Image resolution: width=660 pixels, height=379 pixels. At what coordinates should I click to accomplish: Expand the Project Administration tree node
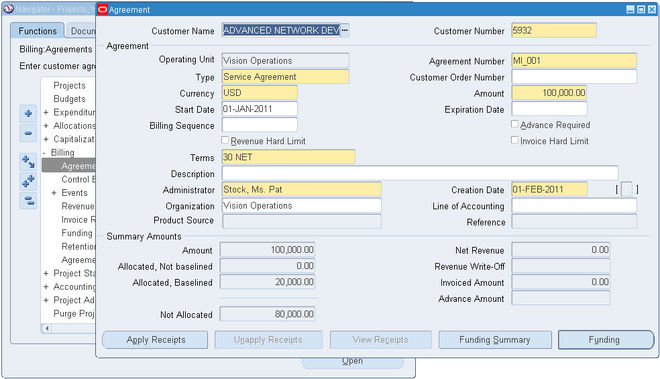click(x=46, y=300)
